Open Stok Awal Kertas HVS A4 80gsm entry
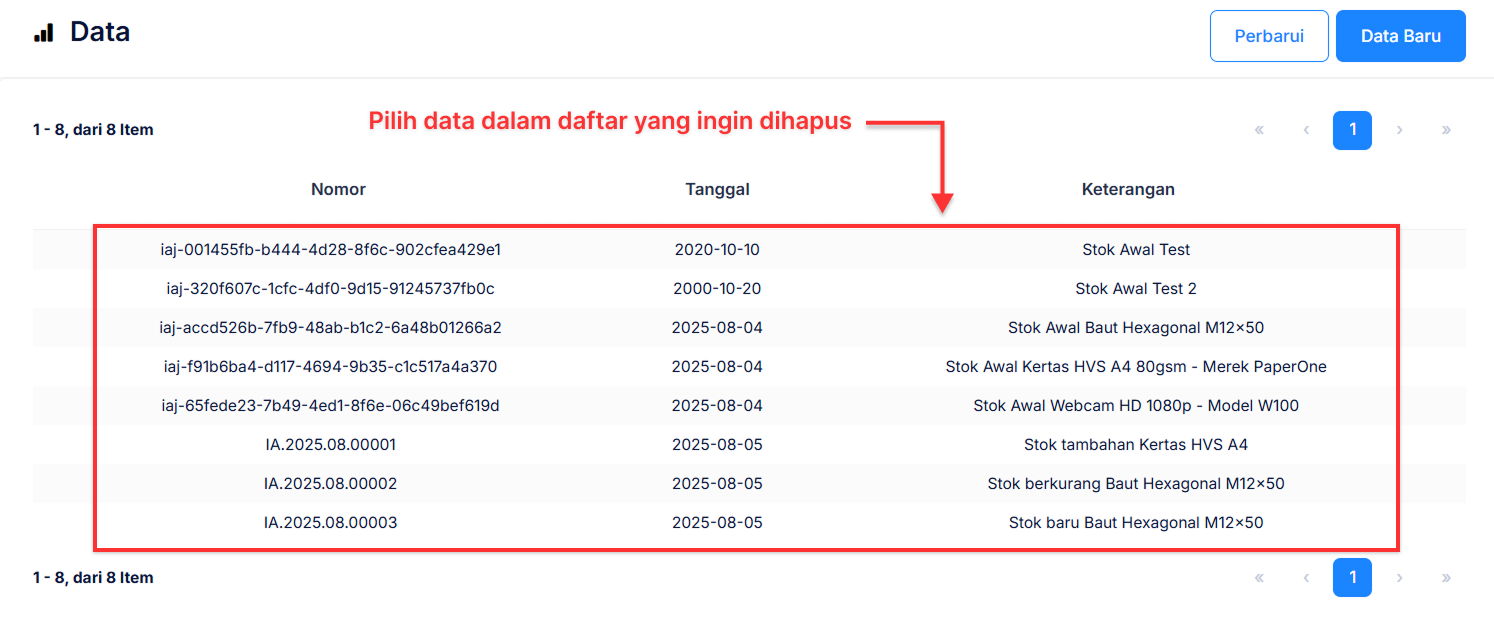This screenshot has width=1494, height=619. tap(1135, 367)
